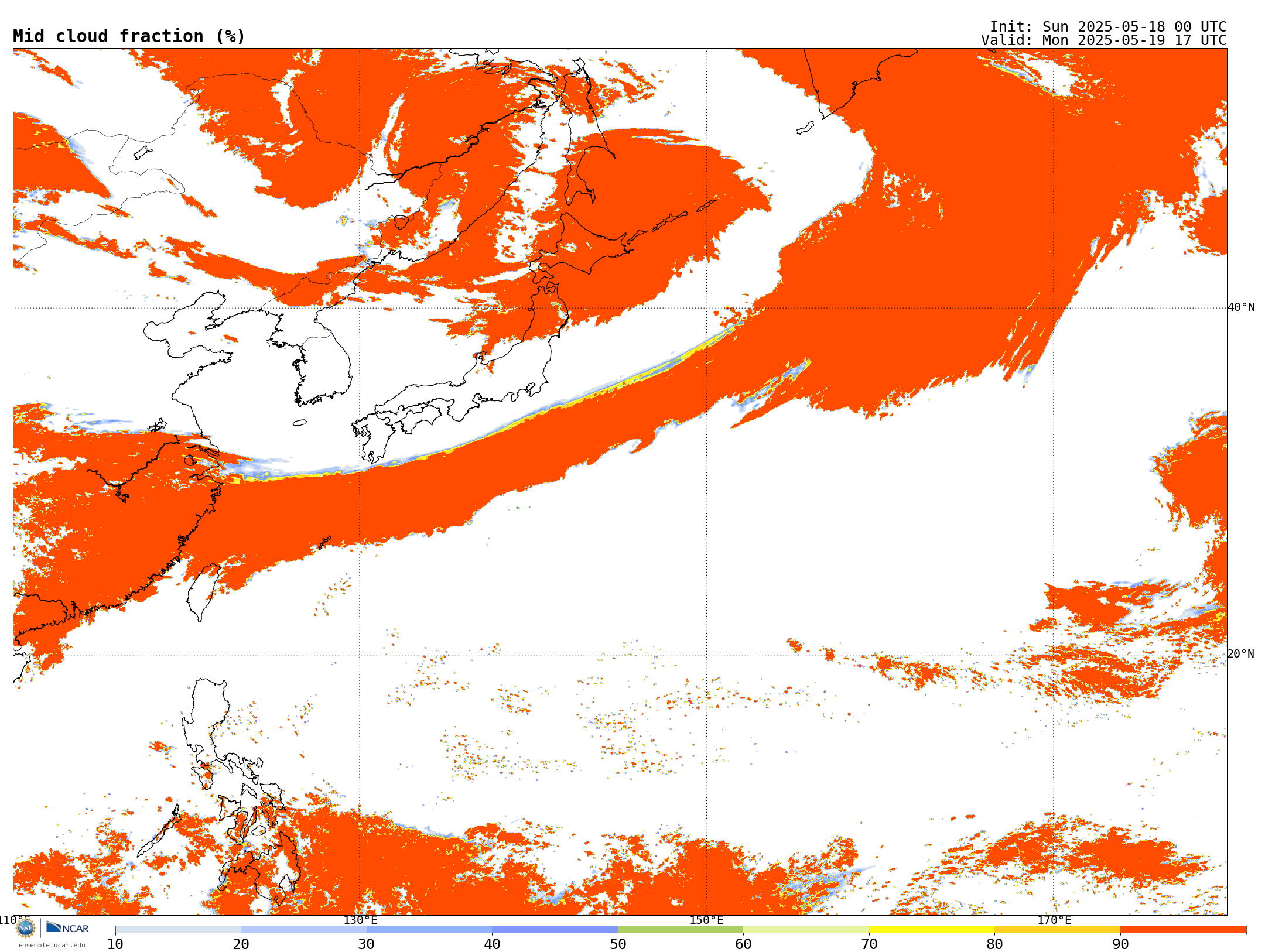Image resolution: width=1265 pixels, height=952 pixels.
Task: Open the ensemble.ucar.edu link text
Action: 52,945
